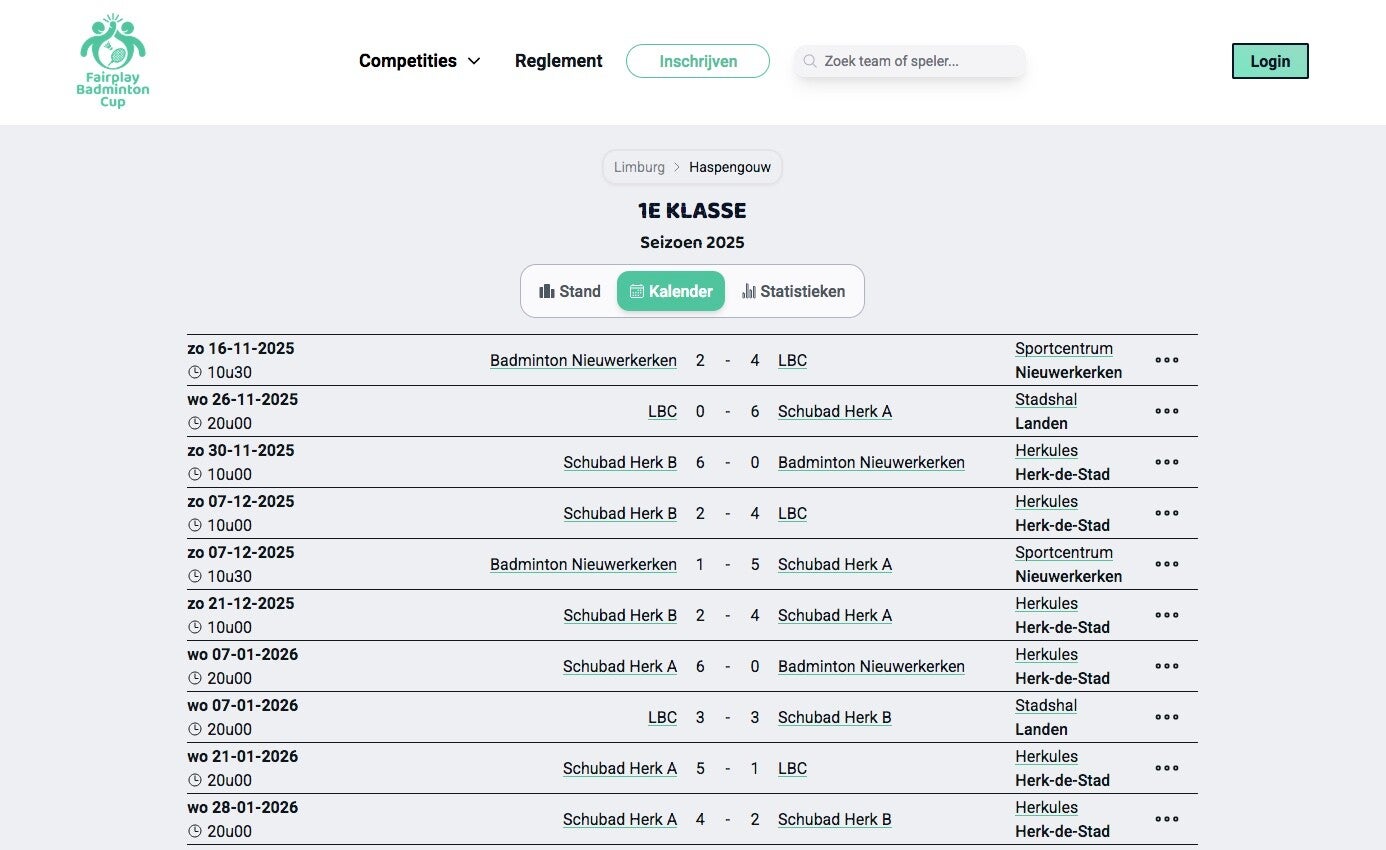Screen dimensions: 1386x850
Task: Open the Stadshal venue link on 26-11-2025
Action: click(1046, 399)
